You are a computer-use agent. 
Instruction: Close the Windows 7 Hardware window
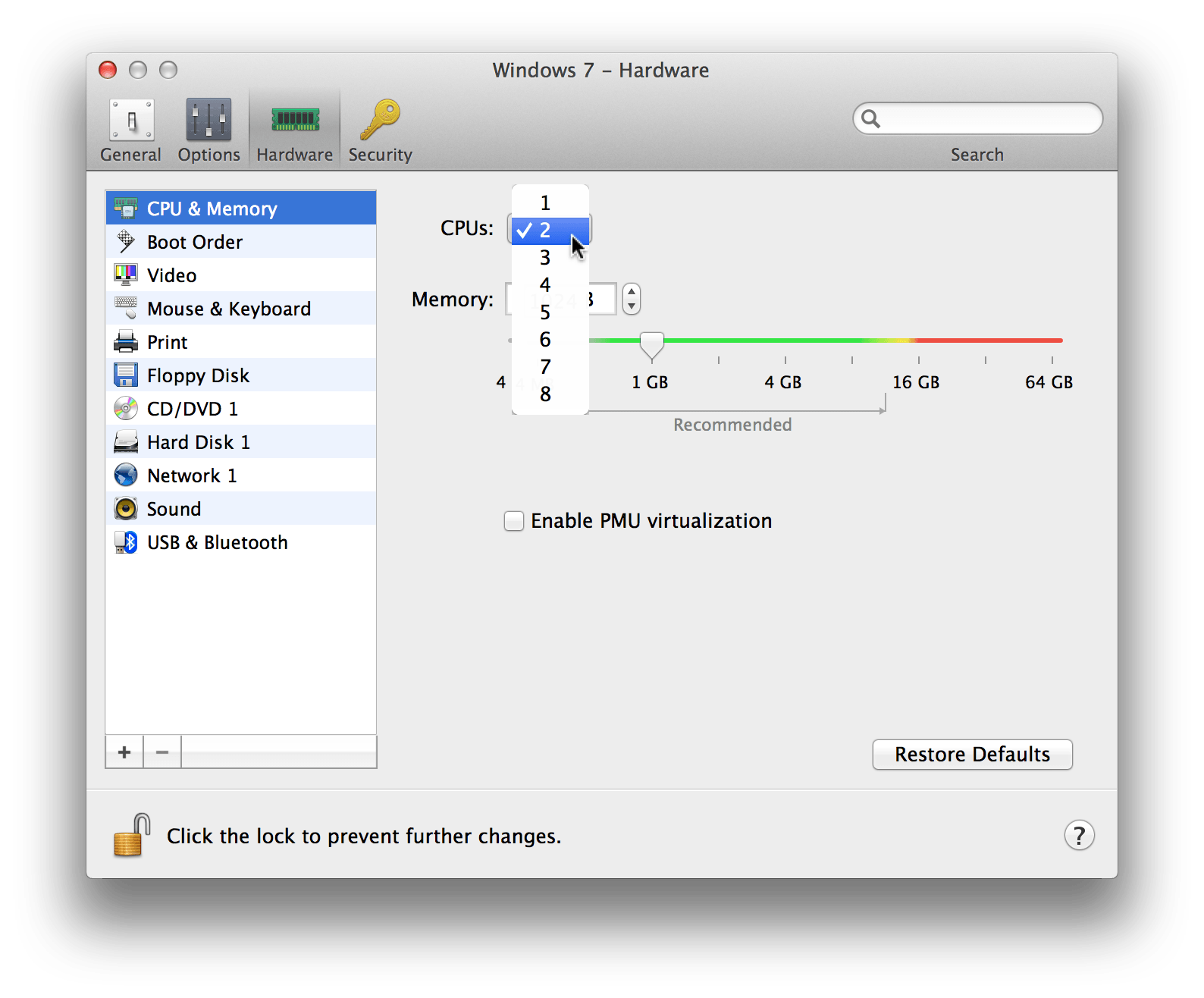point(108,70)
